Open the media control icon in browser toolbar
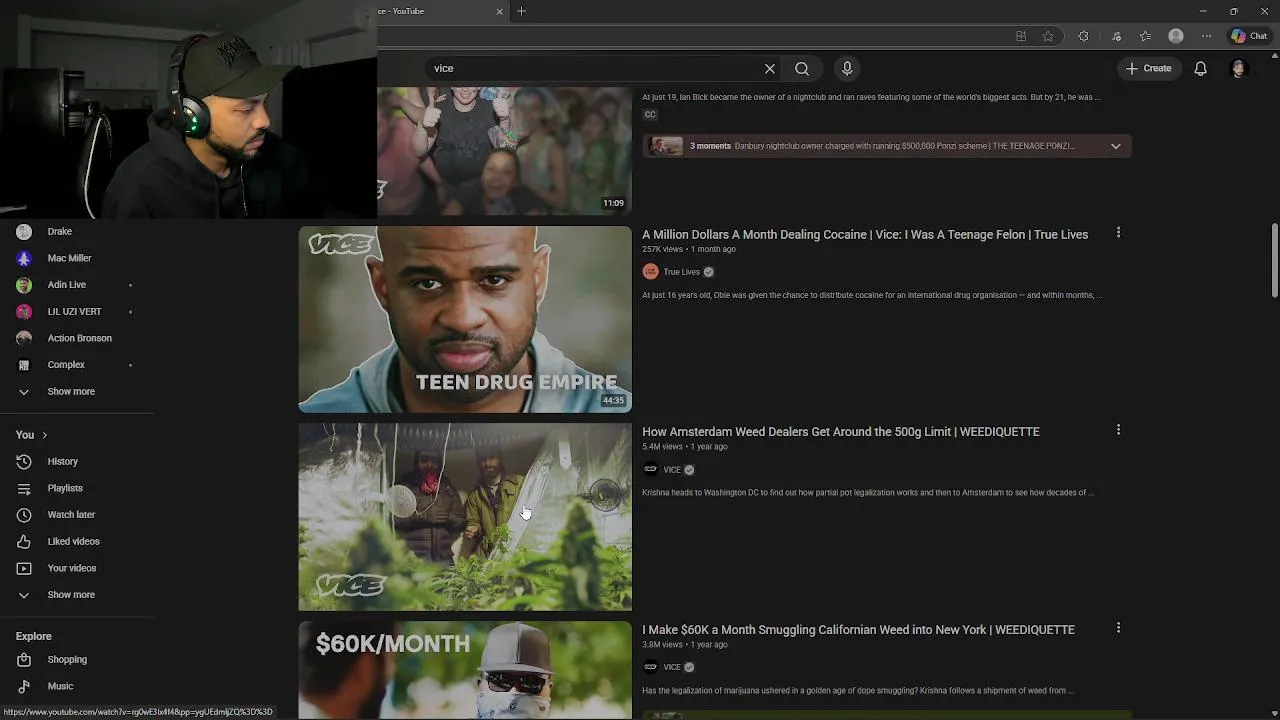 1116,36
